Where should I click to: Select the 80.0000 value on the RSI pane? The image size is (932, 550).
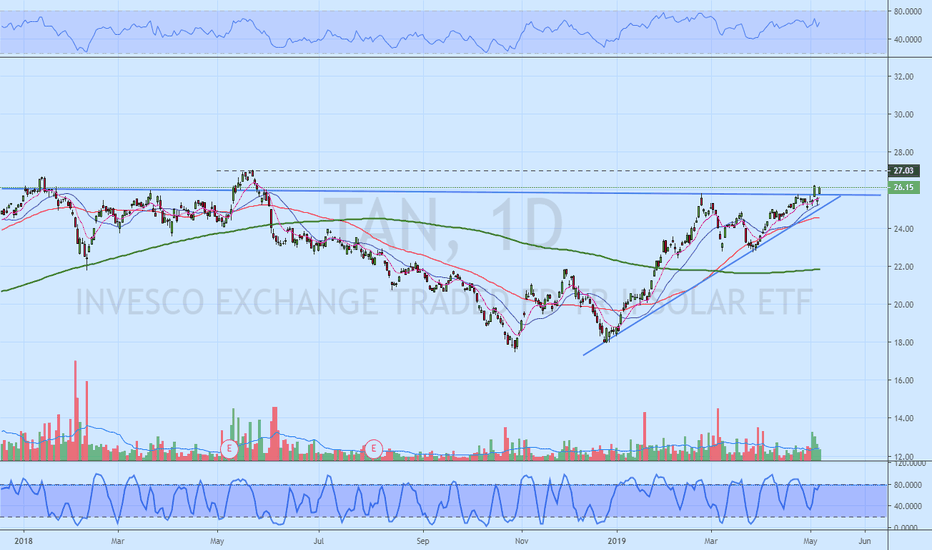(907, 11)
